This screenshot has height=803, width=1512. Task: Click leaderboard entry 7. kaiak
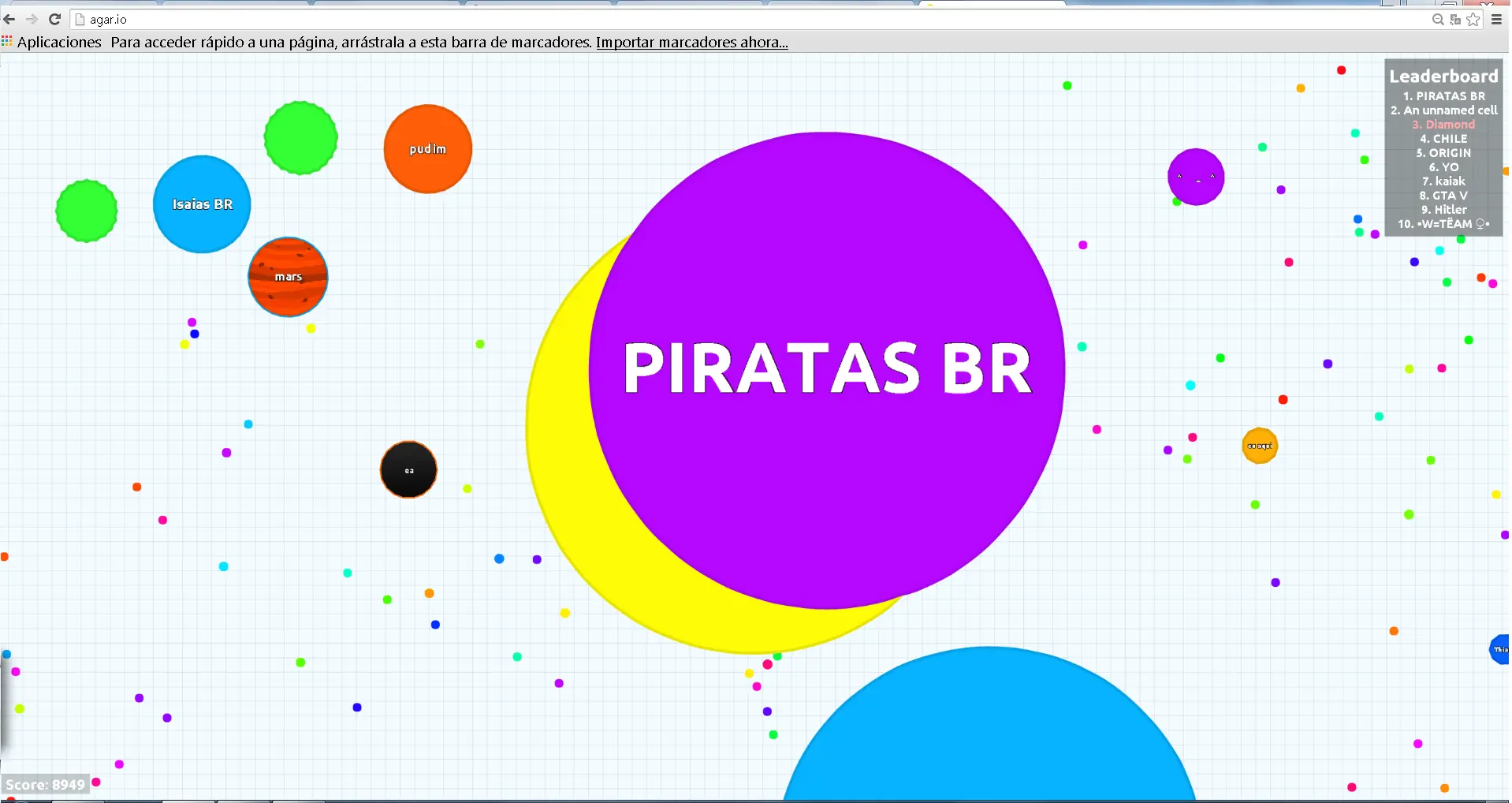[x=1443, y=181]
